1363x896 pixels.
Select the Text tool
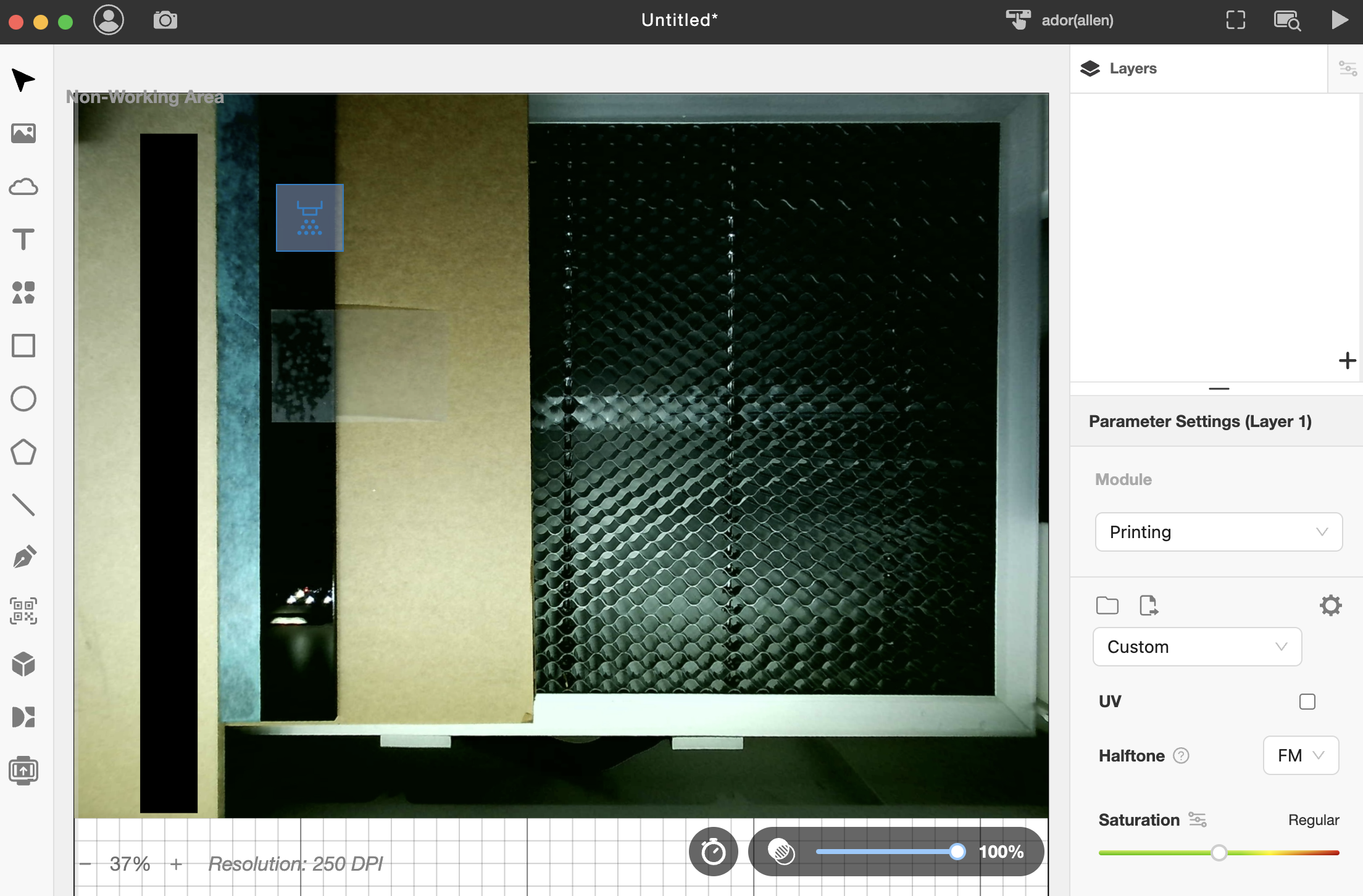coord(23,239)
